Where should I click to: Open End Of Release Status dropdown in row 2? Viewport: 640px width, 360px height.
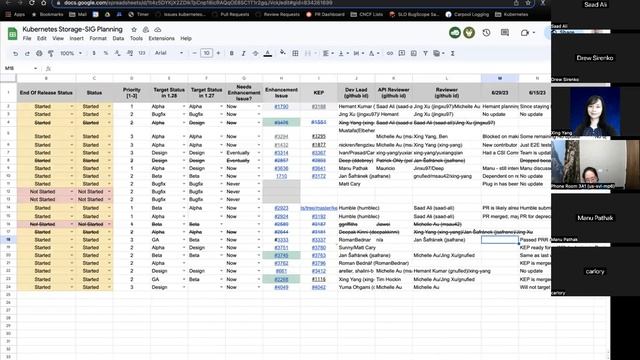72,107
